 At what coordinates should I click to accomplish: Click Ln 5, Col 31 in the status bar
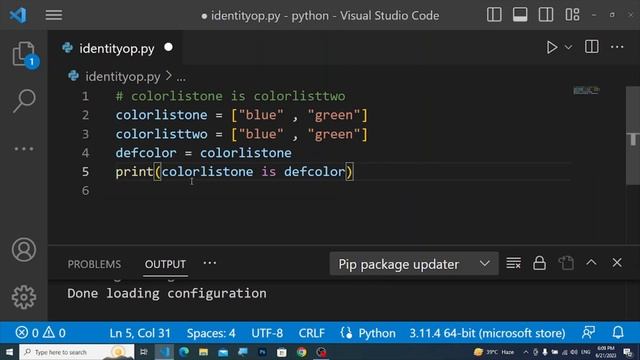pos(140,333)
